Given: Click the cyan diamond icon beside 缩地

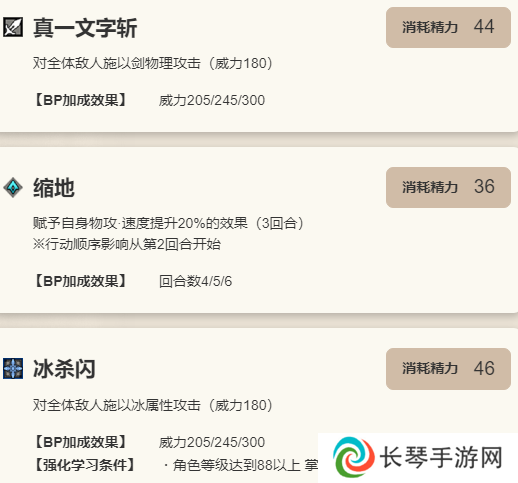Looking at the screenshot, I should click(13, 188).
